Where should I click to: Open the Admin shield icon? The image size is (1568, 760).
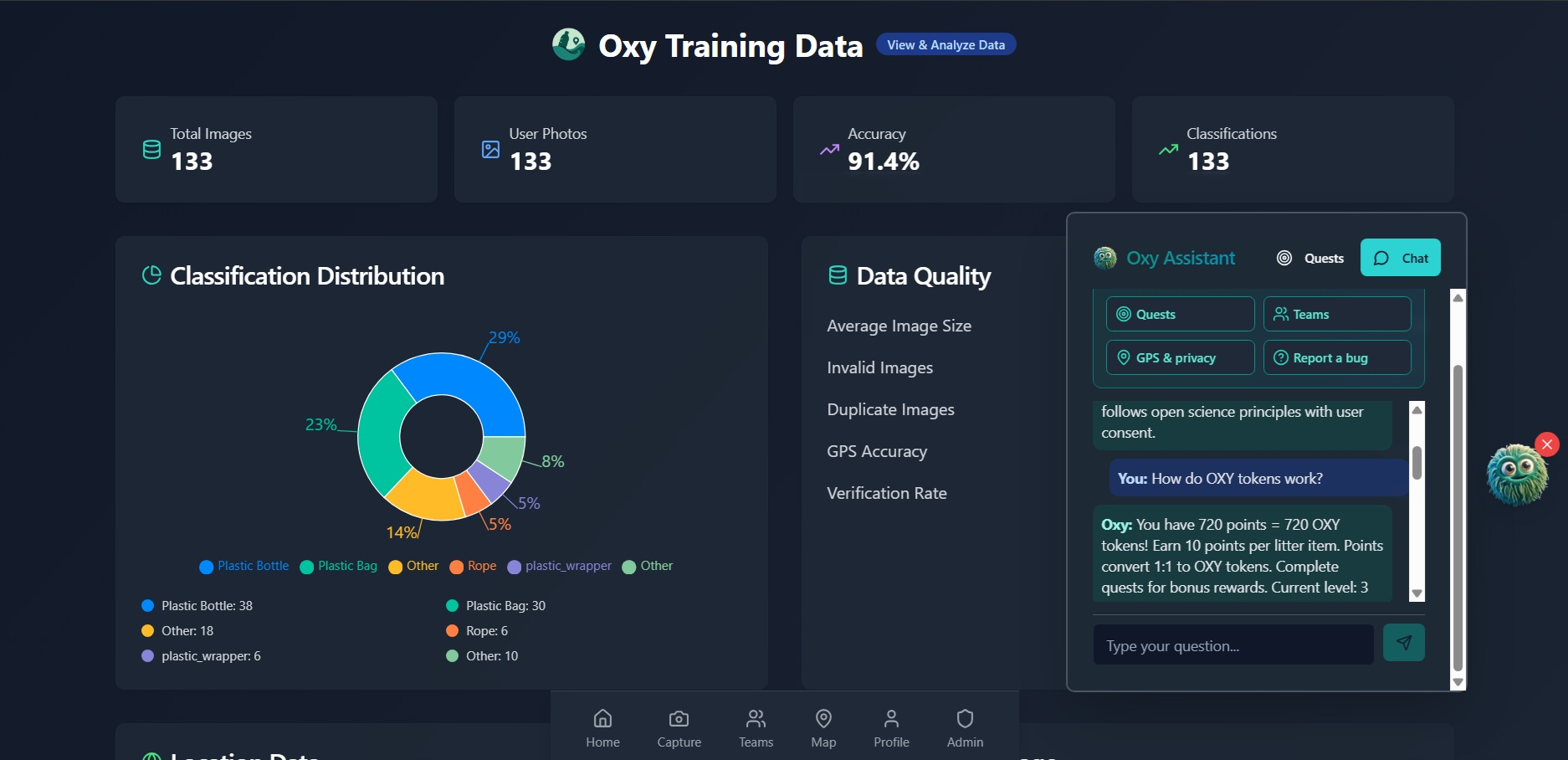point(965,719)
